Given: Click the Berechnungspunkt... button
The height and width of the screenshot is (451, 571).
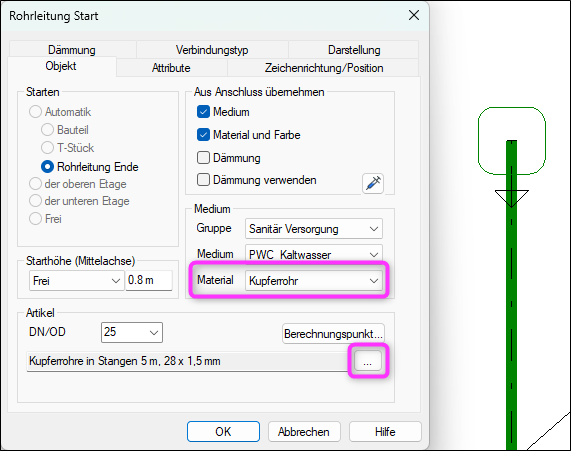Looking at the screenshot, I should point(333,334).
